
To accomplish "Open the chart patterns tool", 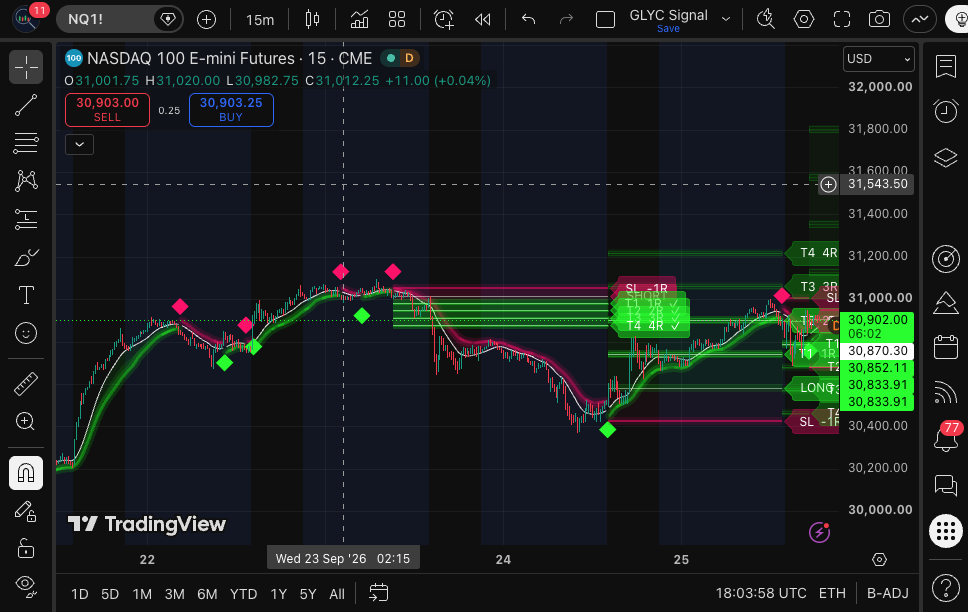I will (x=26, y=181).
